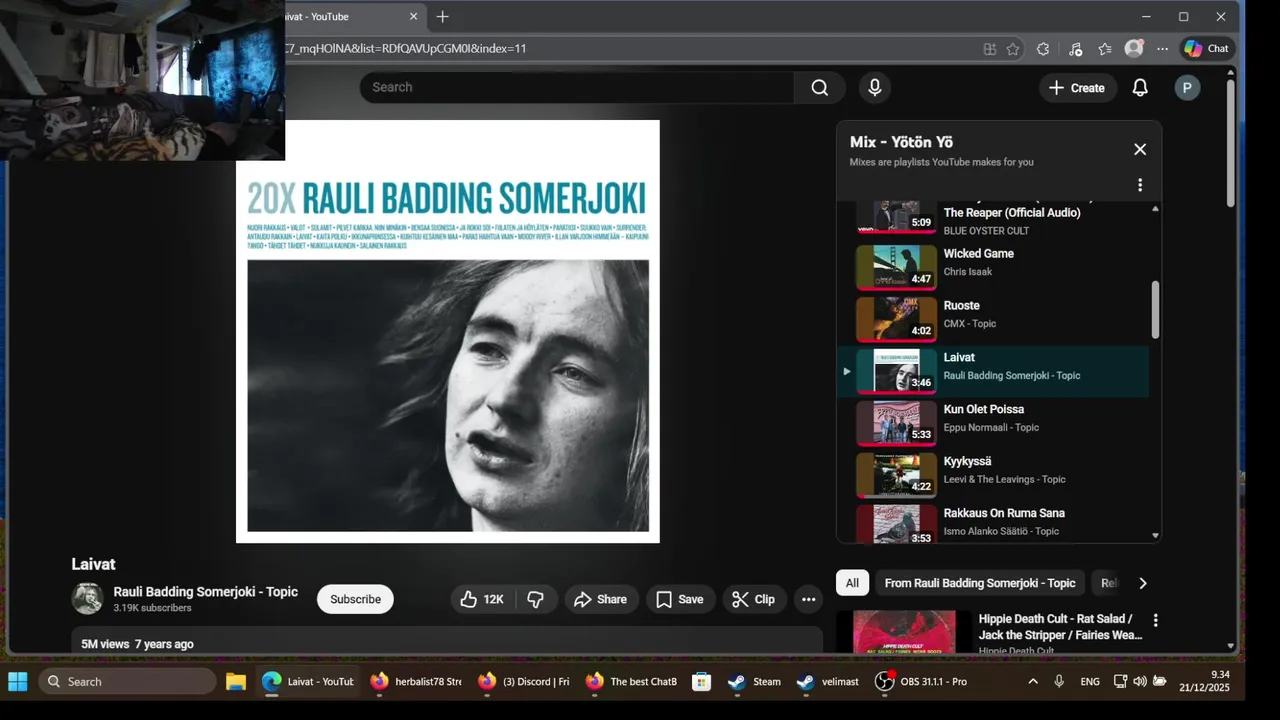This screenshot has width=1280, height=720.
Task: Play Wicked Game by Chris Isaak
Action: [993, 266]
